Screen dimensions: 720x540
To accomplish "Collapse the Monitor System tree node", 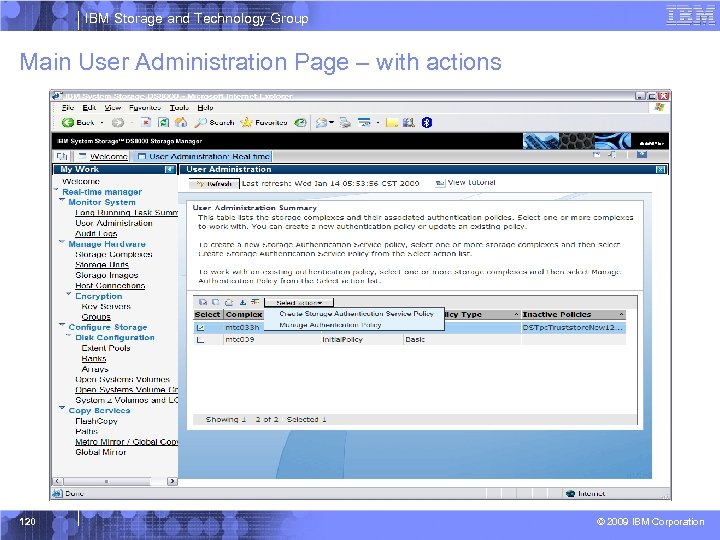I will point(62,200).
